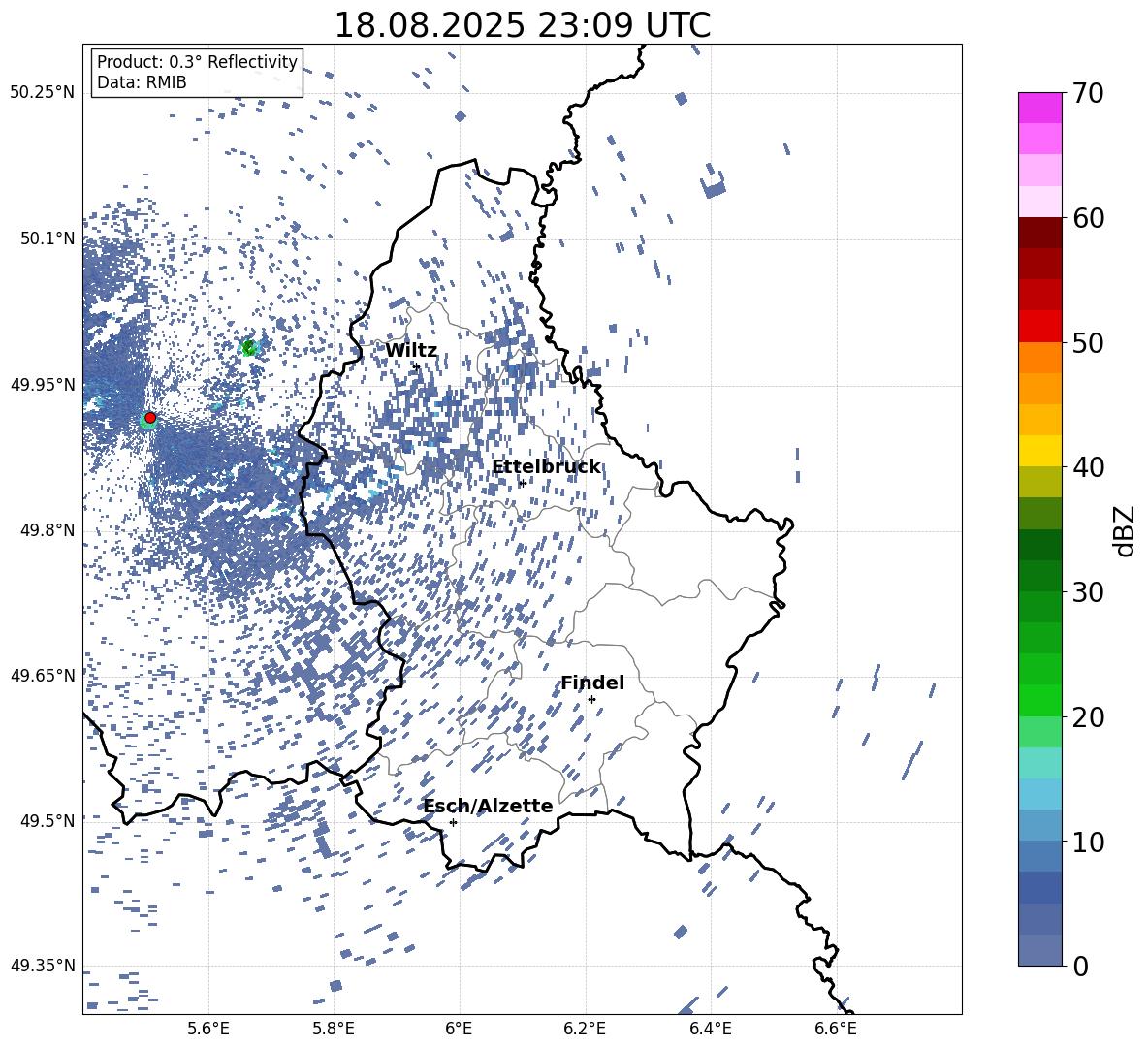Pick the dark red swatch just below 60 dBZ
The height and width of the screenshot is (1048, 1148).
pos(1040,233)
